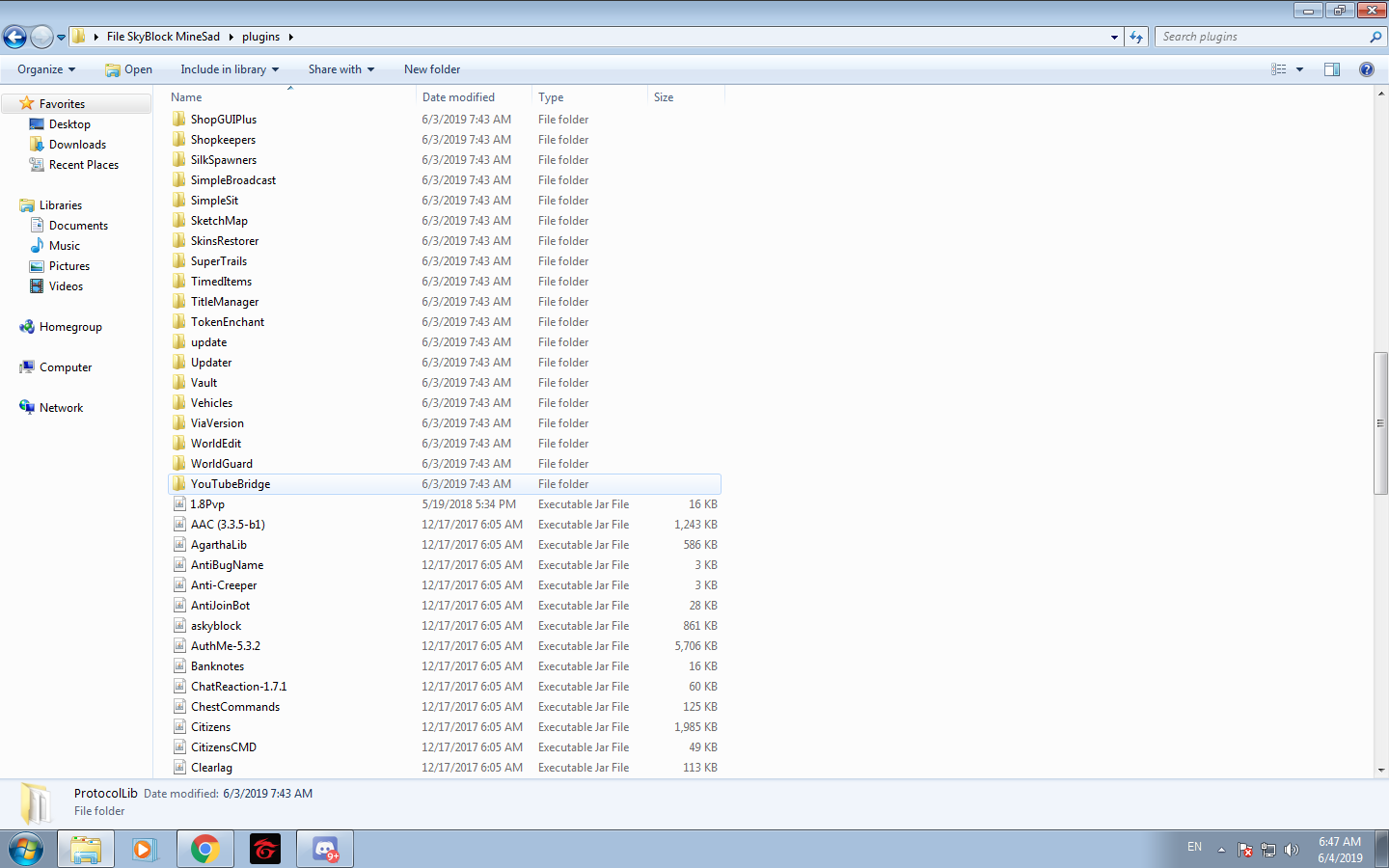Image resolution: width=1389 pixels, height=868 pixels.
Task: Open the Help icon
Action: click(x=1366, y=69)
